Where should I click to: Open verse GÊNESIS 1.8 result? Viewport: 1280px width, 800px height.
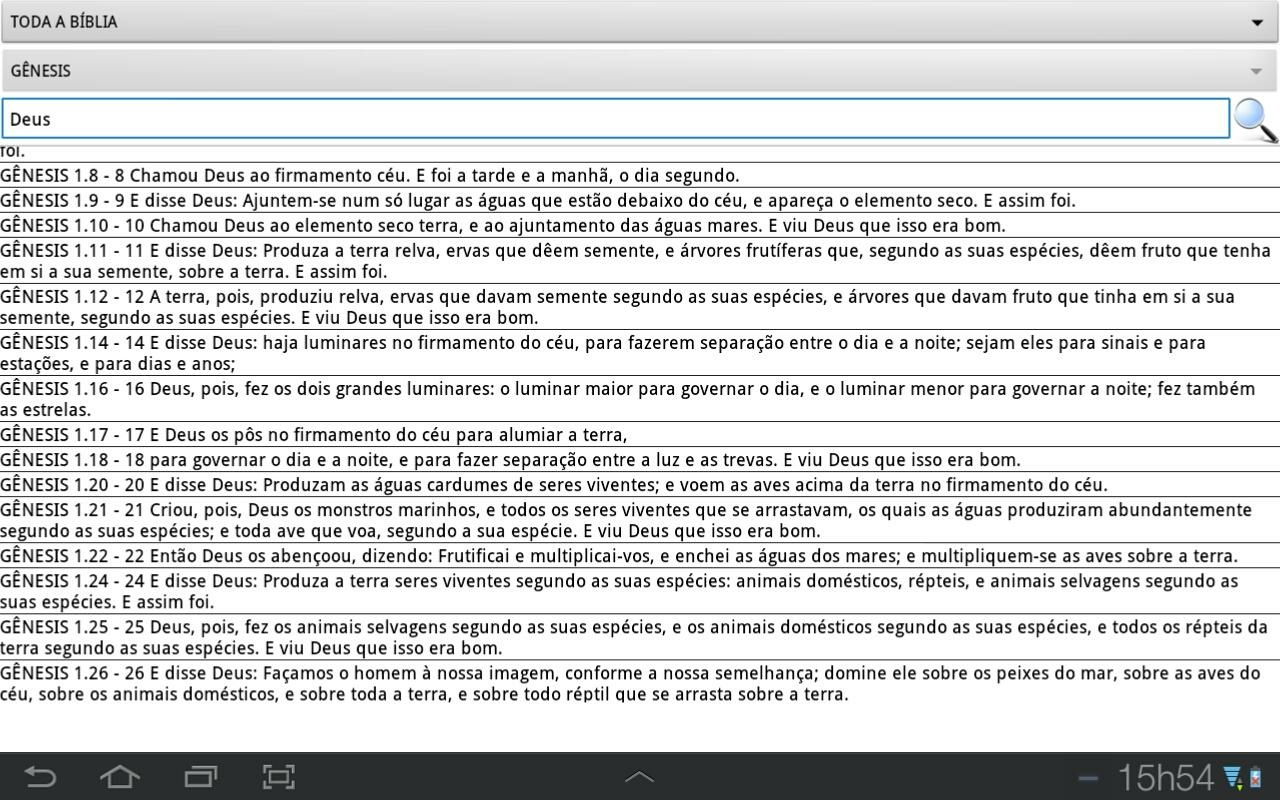point(640,175)
